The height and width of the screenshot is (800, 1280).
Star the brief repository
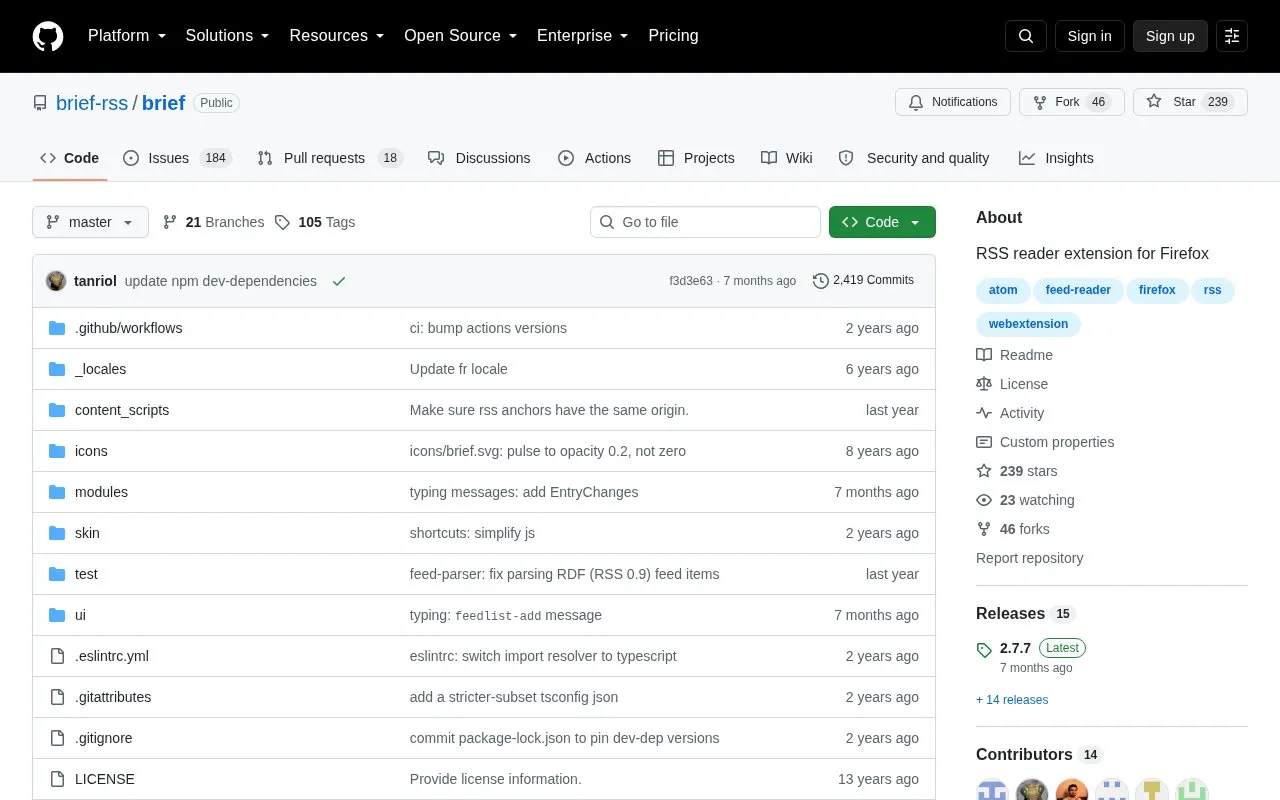[1190, 102]
